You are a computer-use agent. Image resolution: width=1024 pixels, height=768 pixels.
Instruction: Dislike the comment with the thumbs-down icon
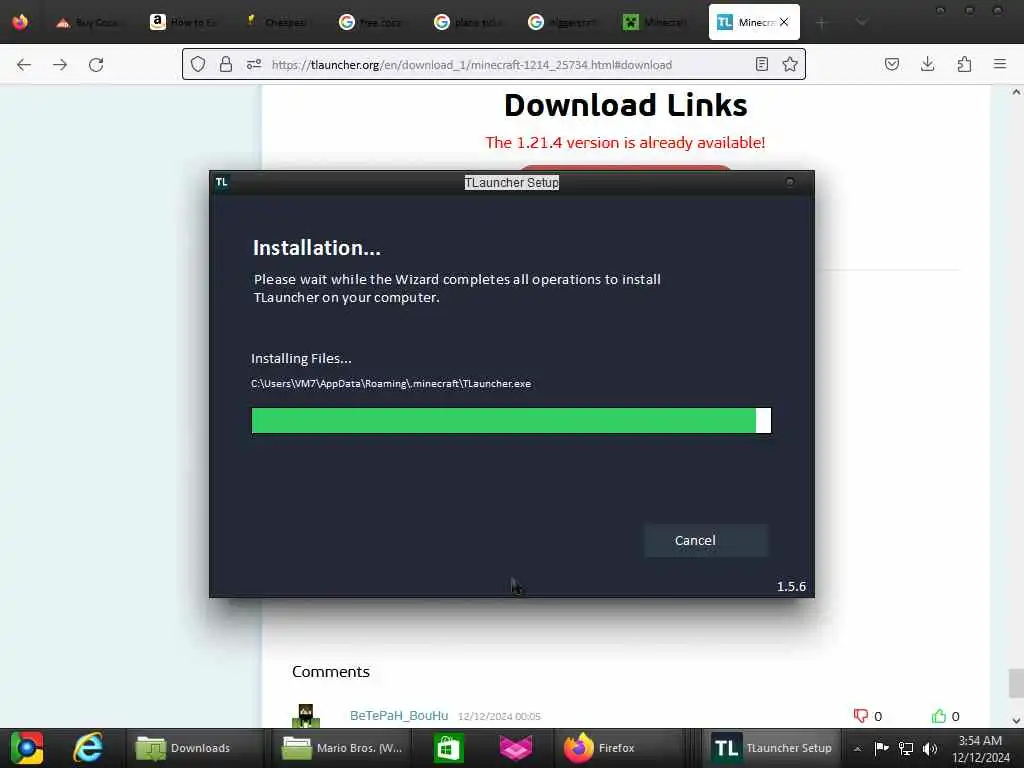click(861, 716)
